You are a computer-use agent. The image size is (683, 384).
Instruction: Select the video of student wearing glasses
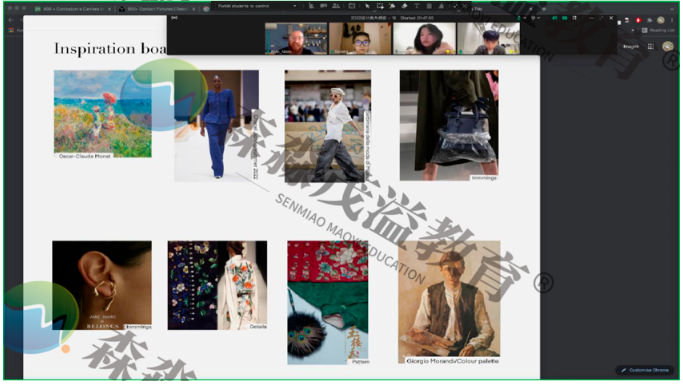tap(360, 38)
